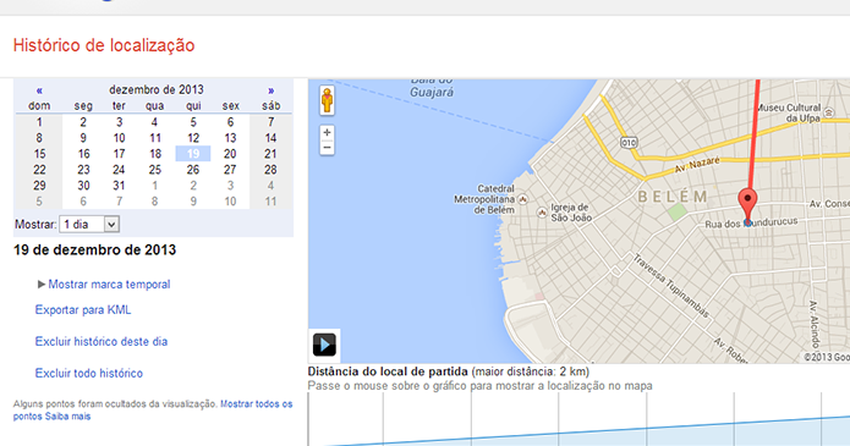The height and width of the screenshot is (446, 850).
Task: Click the Street View pegman icon
Action: (x=327, y=100)
